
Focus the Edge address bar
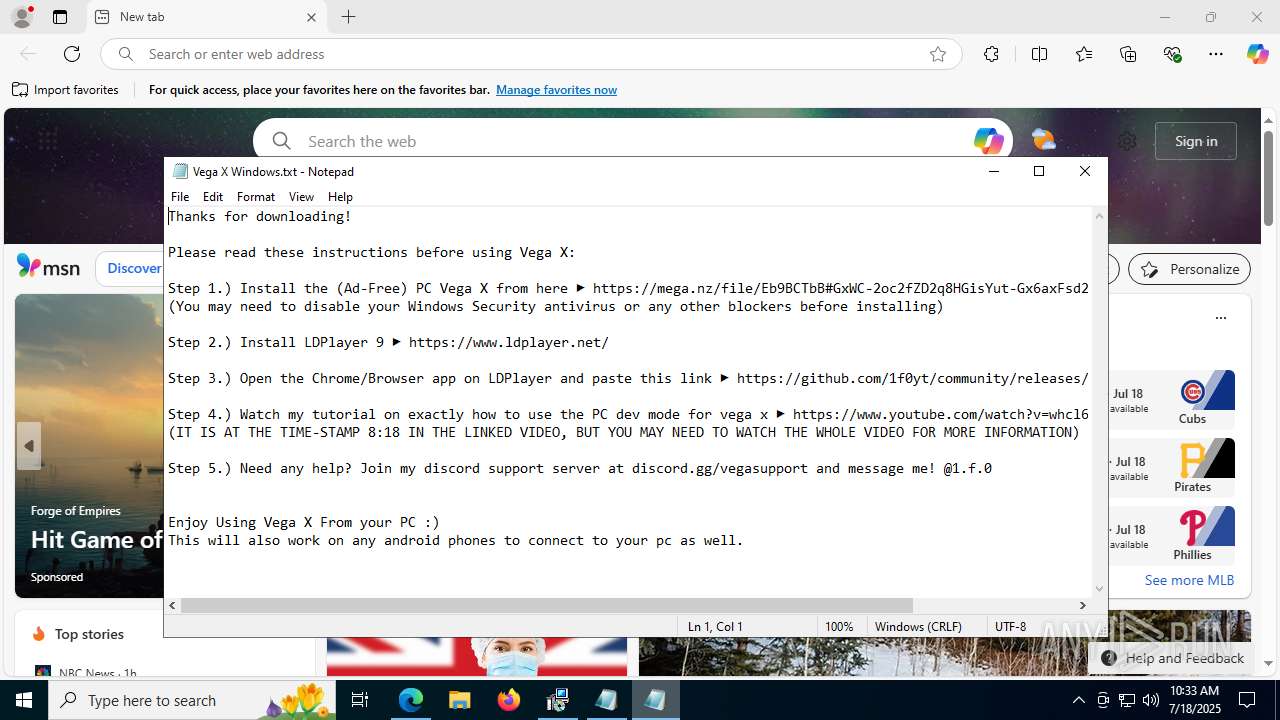tap(530, 54)
